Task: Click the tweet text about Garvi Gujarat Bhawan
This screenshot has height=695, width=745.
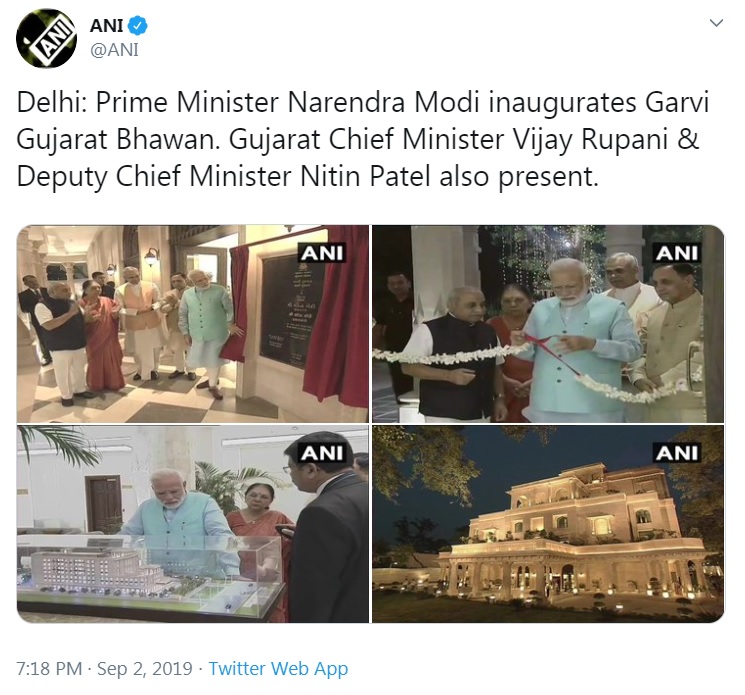Action: point(363,139)
